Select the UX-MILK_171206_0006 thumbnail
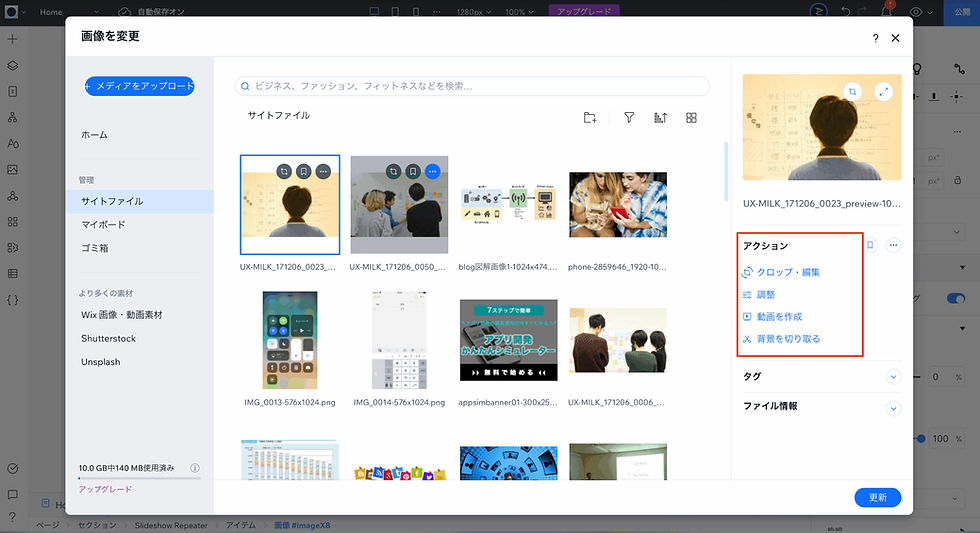 (618, 341)
